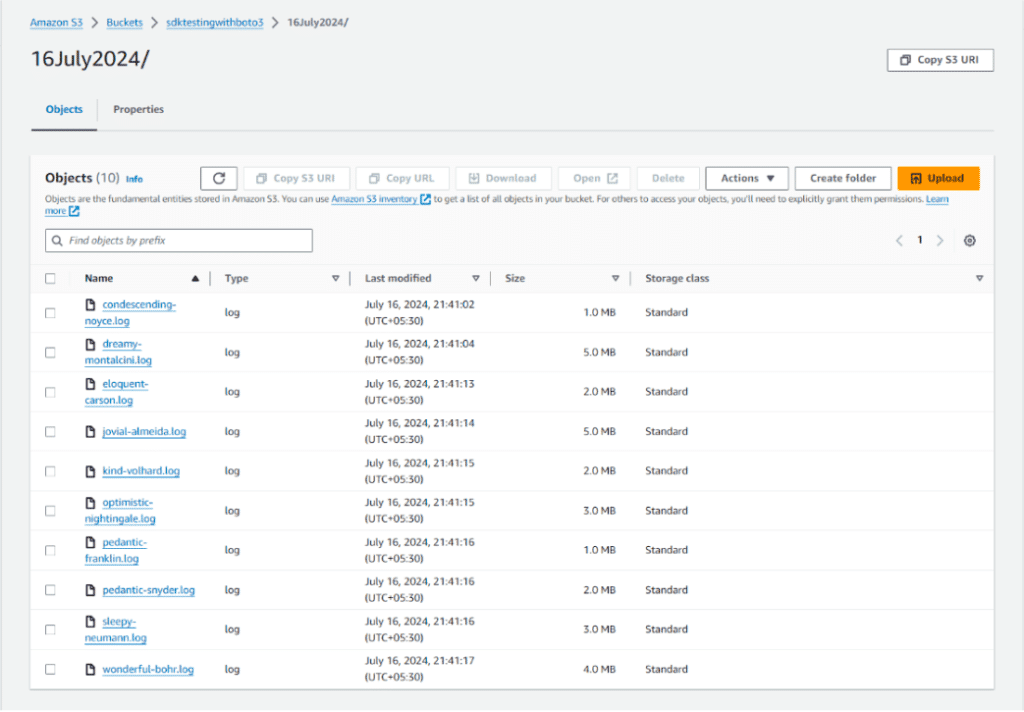Click the Upload button

point(937,177)
